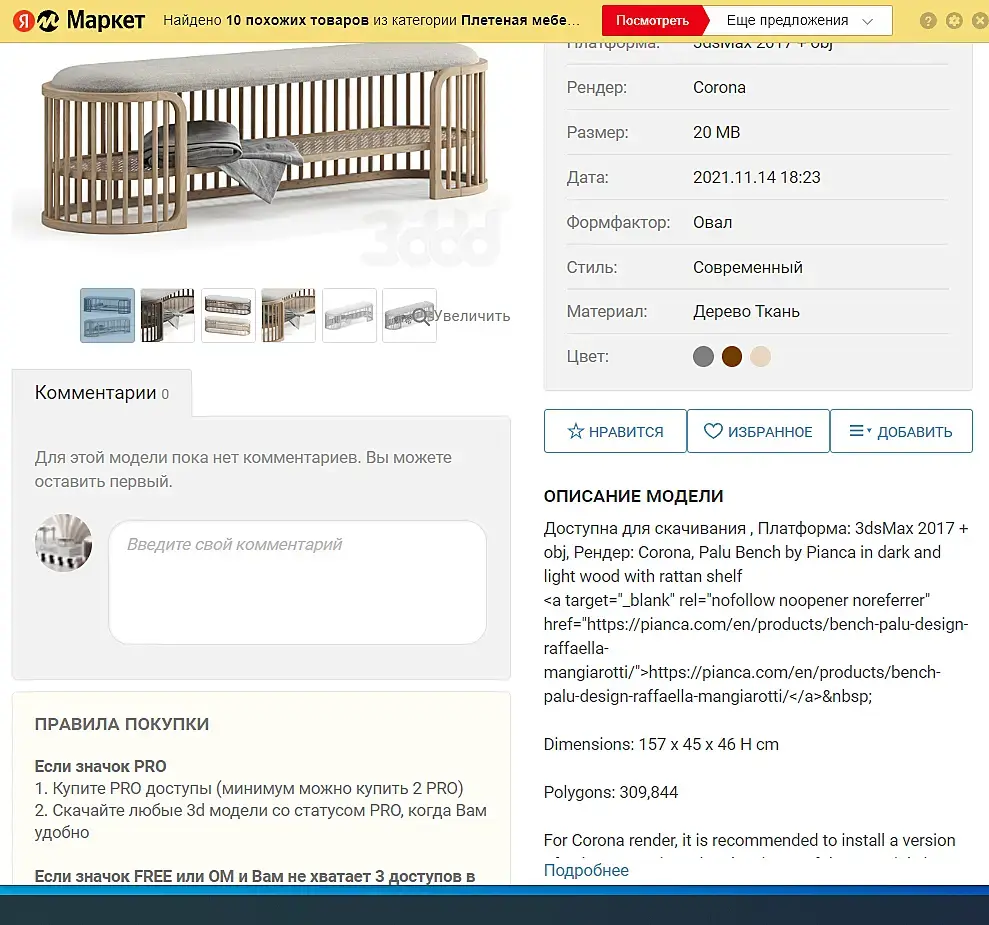Screen dimensions: 989x925
Task: Click Dimensions: 157 x 45 x 46 text
Action: coord(641,744)
